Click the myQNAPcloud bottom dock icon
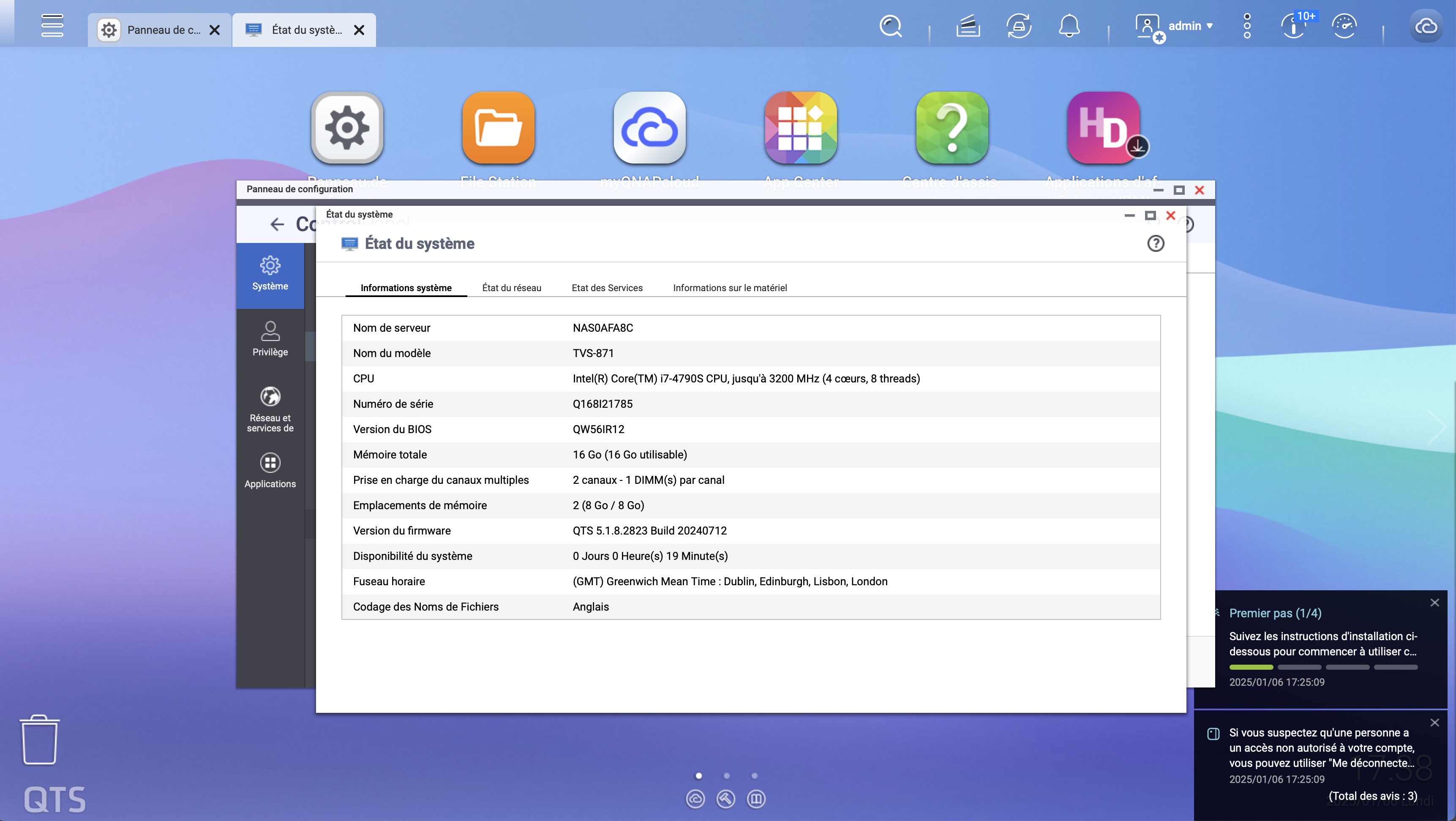This screenshot has height=821, width=1456. (695, 799)
